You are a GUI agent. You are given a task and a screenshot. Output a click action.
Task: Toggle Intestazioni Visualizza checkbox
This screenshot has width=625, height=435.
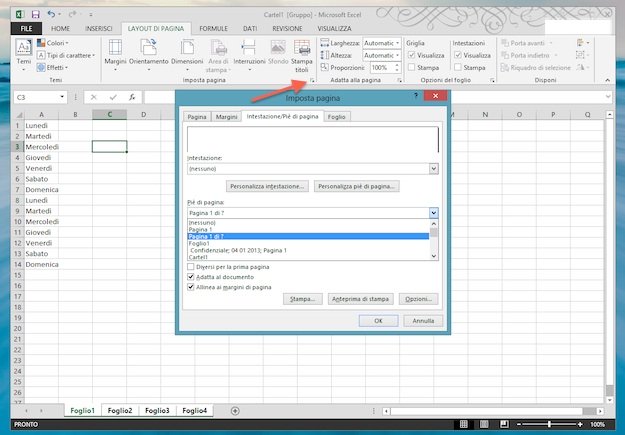click(x=458, y=55)
